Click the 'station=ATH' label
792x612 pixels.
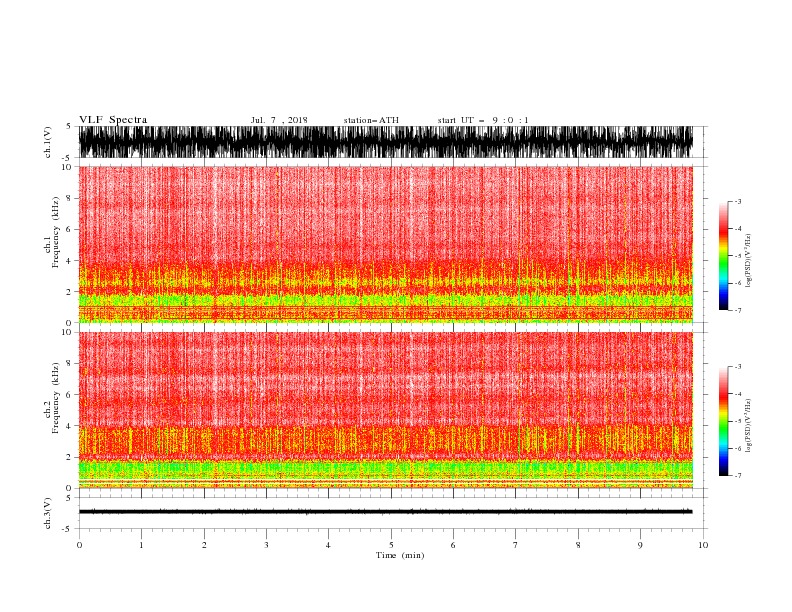(371, 120)
